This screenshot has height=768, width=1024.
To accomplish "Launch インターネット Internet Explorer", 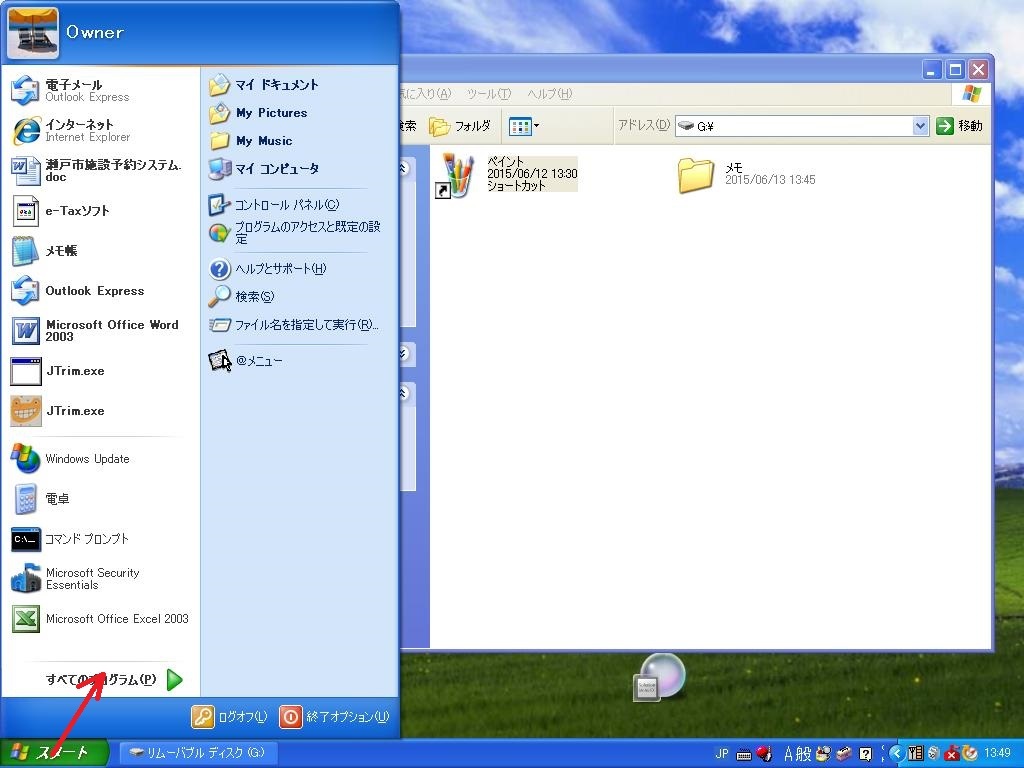I will (x=101, y=131).
